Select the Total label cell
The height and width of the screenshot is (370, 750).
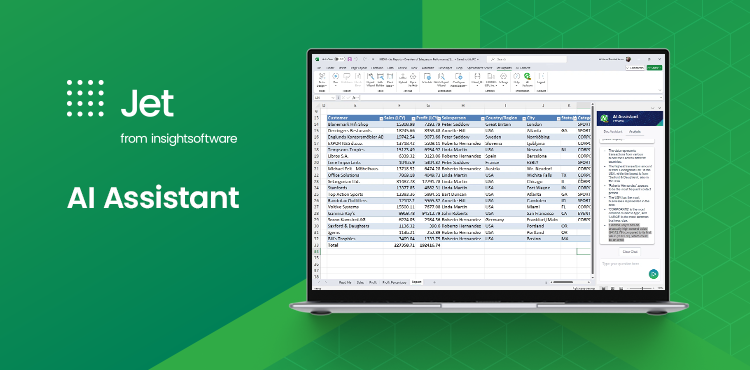coord(355,245)
